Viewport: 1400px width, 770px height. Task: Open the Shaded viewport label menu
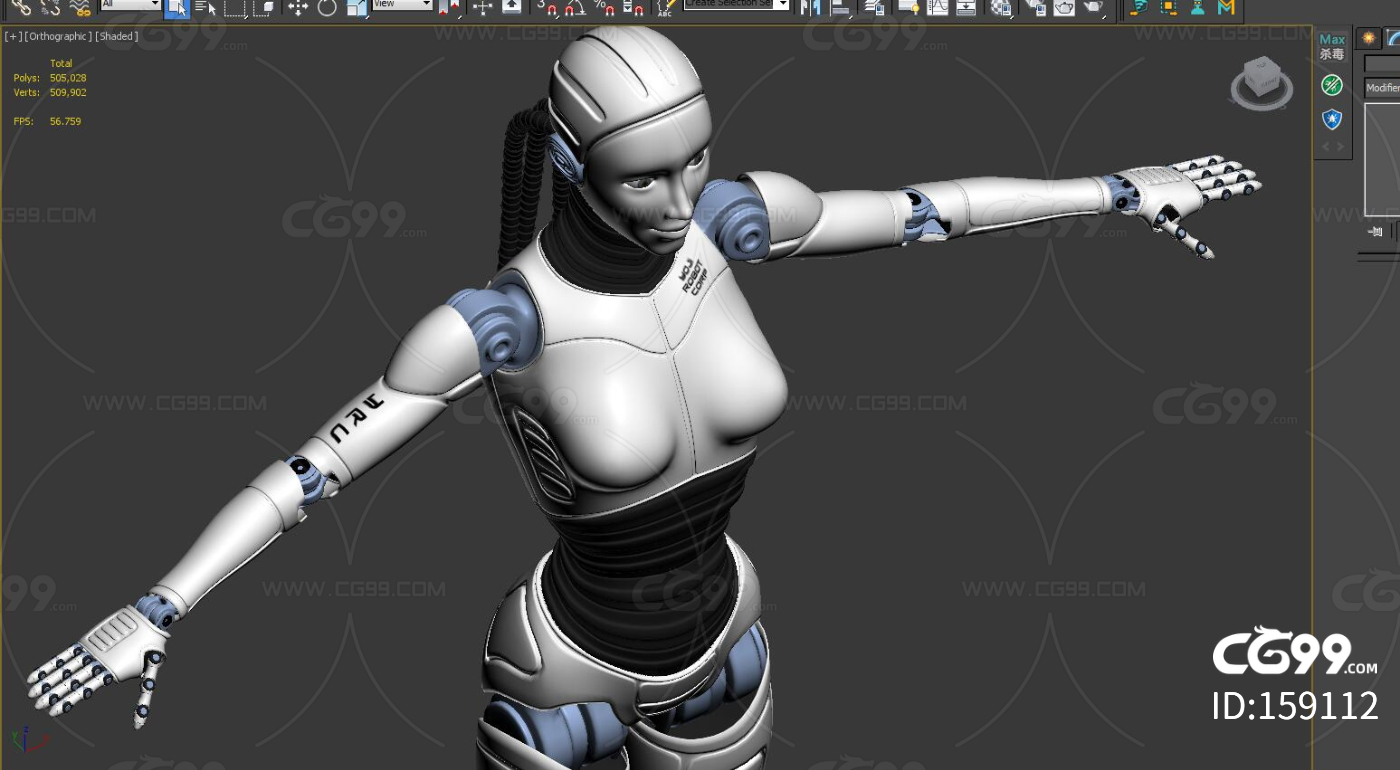click(117, 36)
